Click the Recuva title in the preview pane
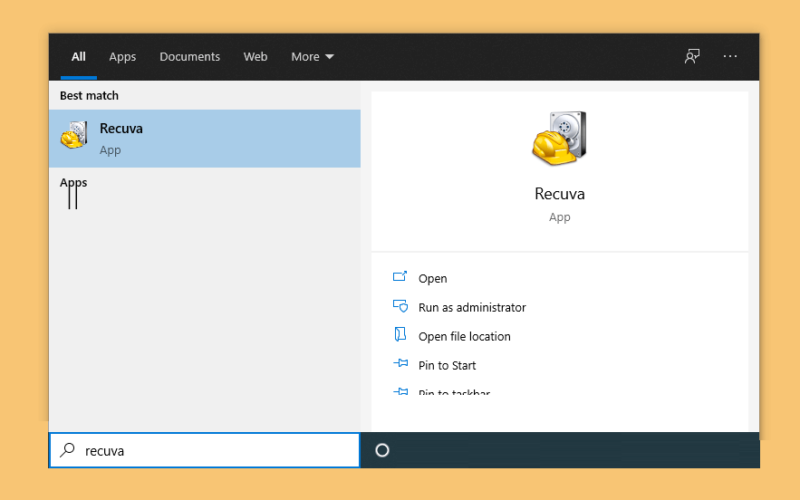This screenshot has height=500, width=800. (x=559, y=194)
